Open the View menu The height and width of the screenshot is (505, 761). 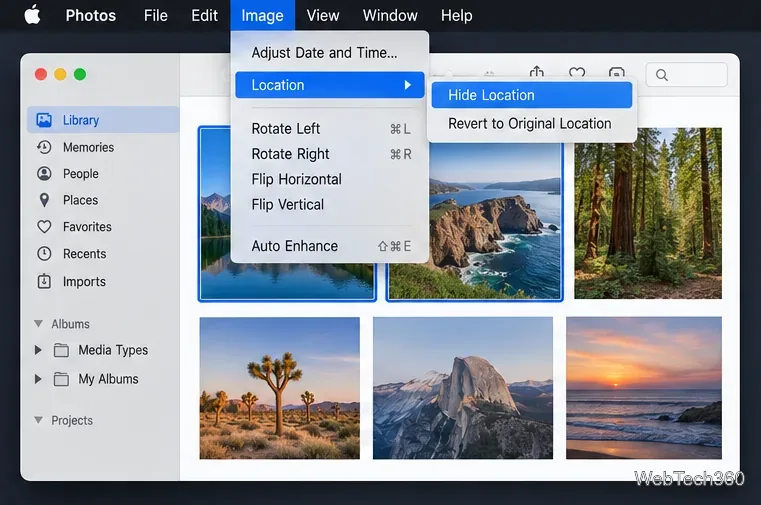[x=323, y=16]
